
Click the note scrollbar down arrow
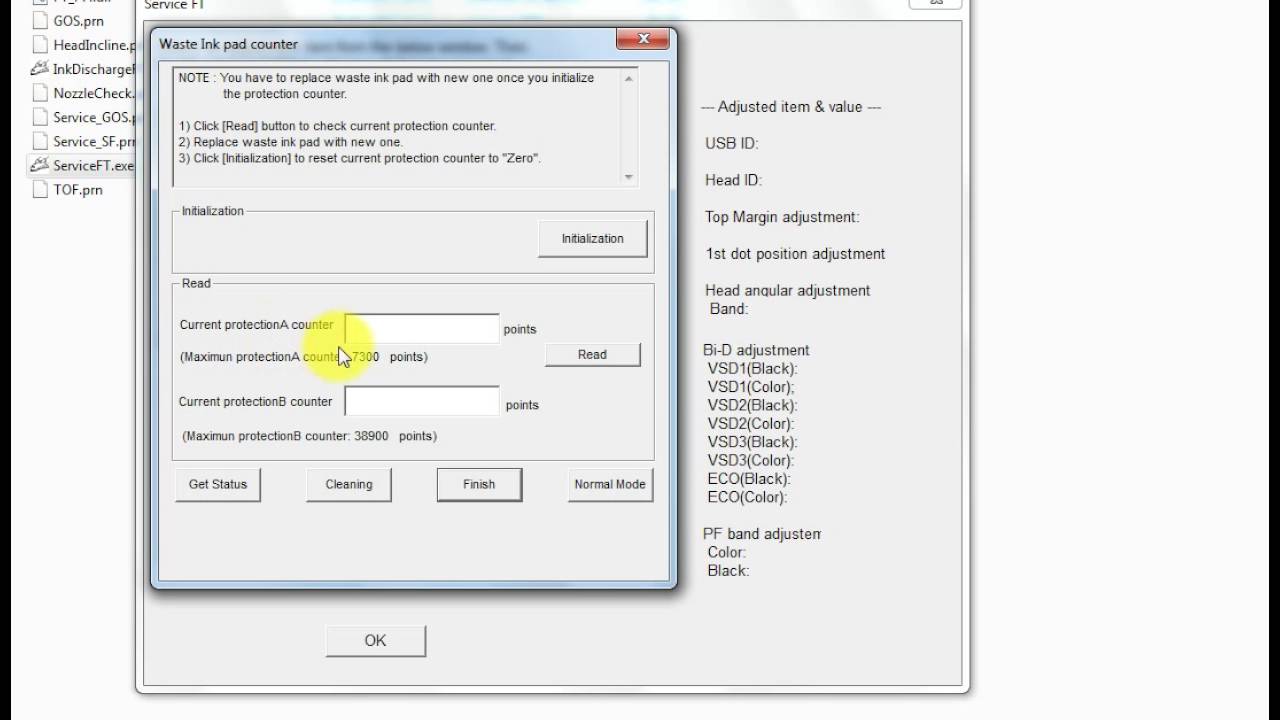pos(628,177)
